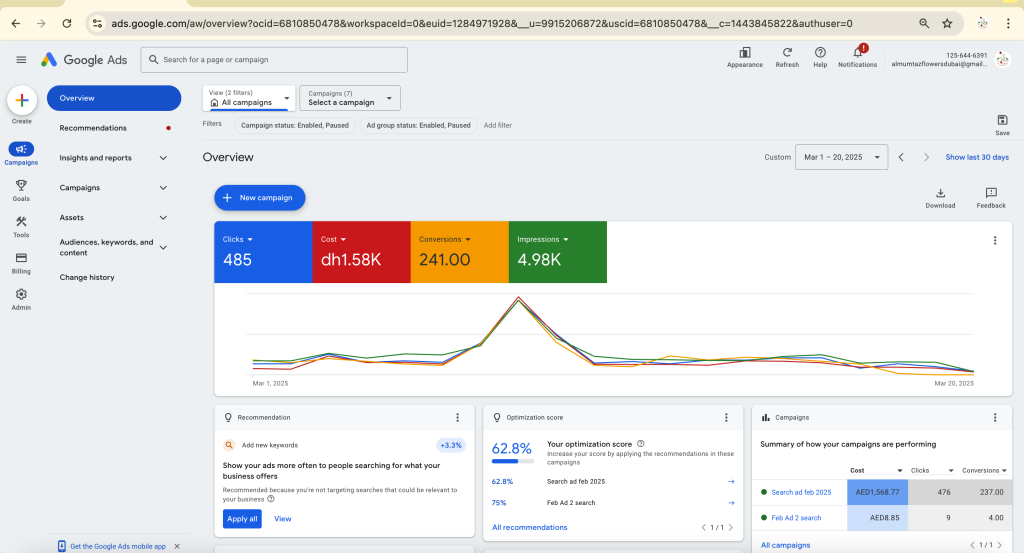Open the Cost metric dropdown on red tile
Screen dimensions: 1024x553
coord(334,240)
